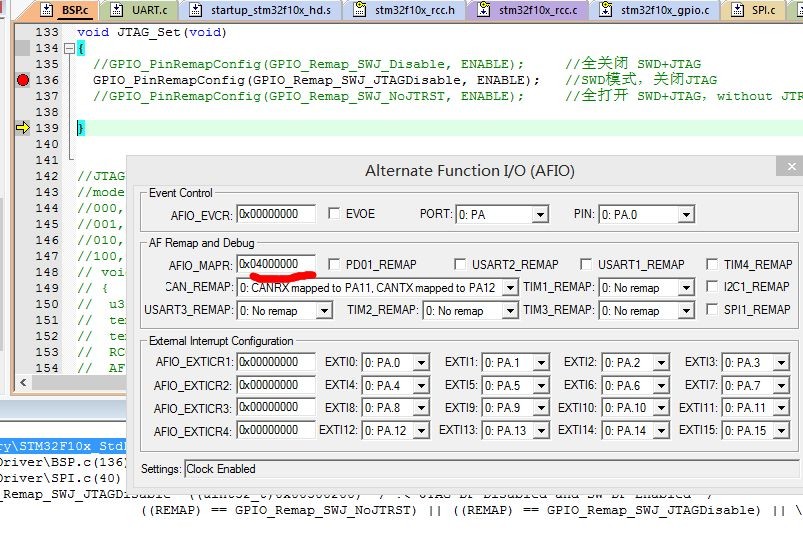Viewport: 803px width, 535px height.
Task: Click line 136 GPIO_PinRemapConfig code text
Action: point(316,80)
